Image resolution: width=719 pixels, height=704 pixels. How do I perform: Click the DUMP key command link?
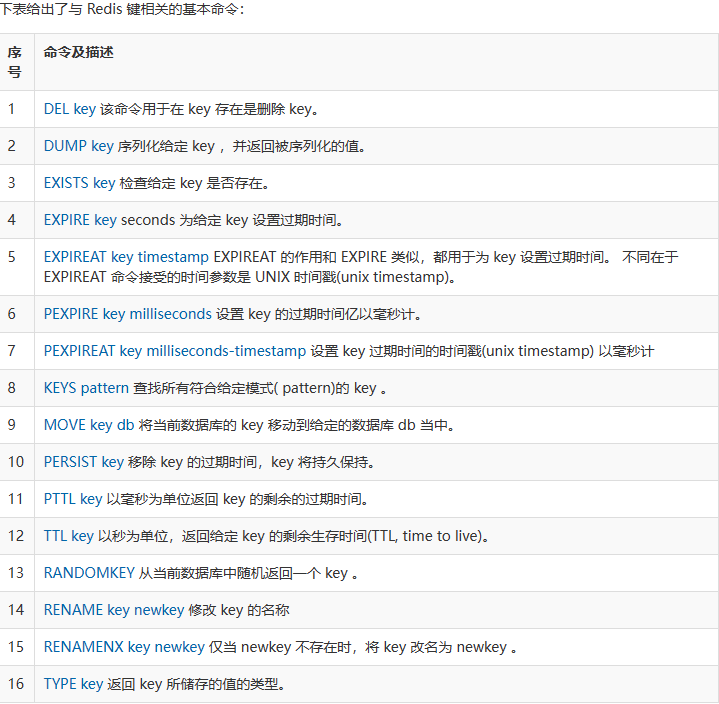tap(78, 146)
